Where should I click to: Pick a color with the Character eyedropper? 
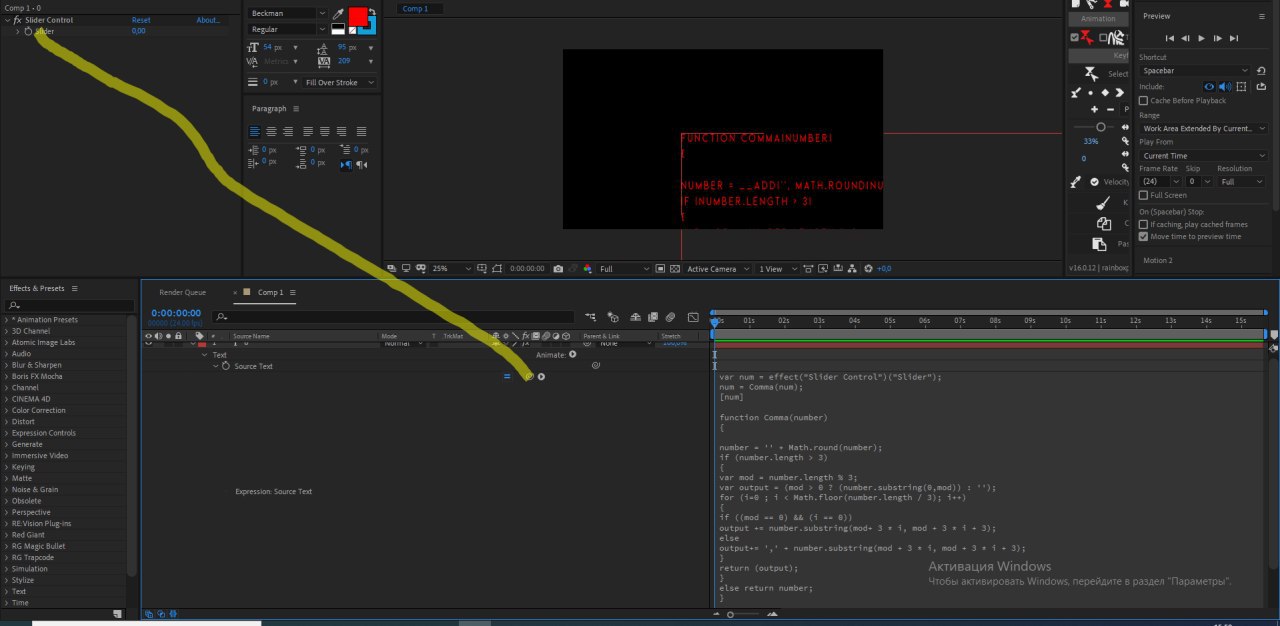coord(337,14)
